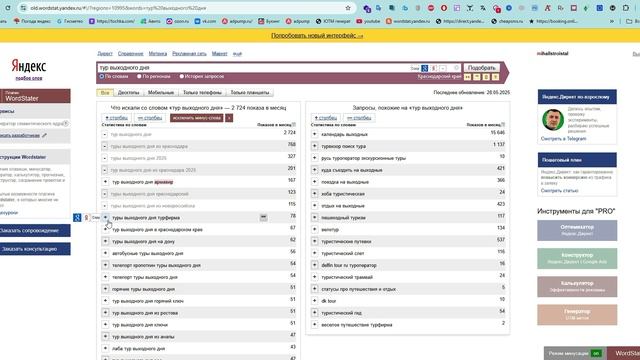Toggle plus button for туры выходного дня турфирма
The height and width of the screenshot is (360, 640).
105,218
